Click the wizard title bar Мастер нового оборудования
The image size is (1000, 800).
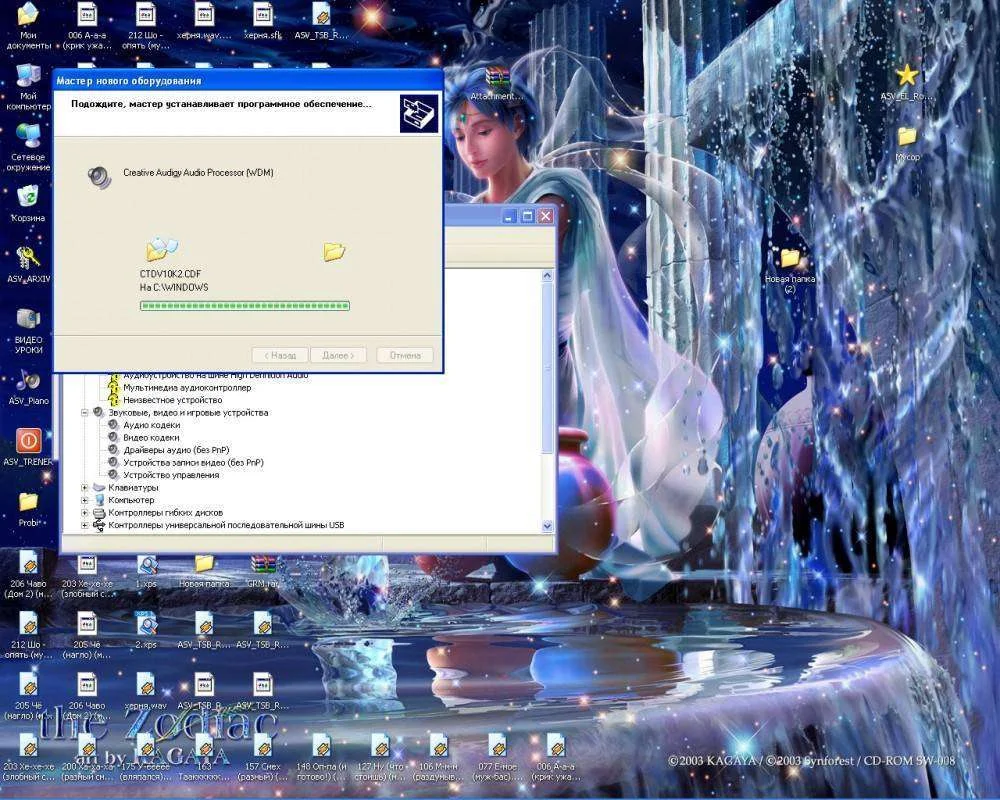pyautogui.click(x=248, y=80)
